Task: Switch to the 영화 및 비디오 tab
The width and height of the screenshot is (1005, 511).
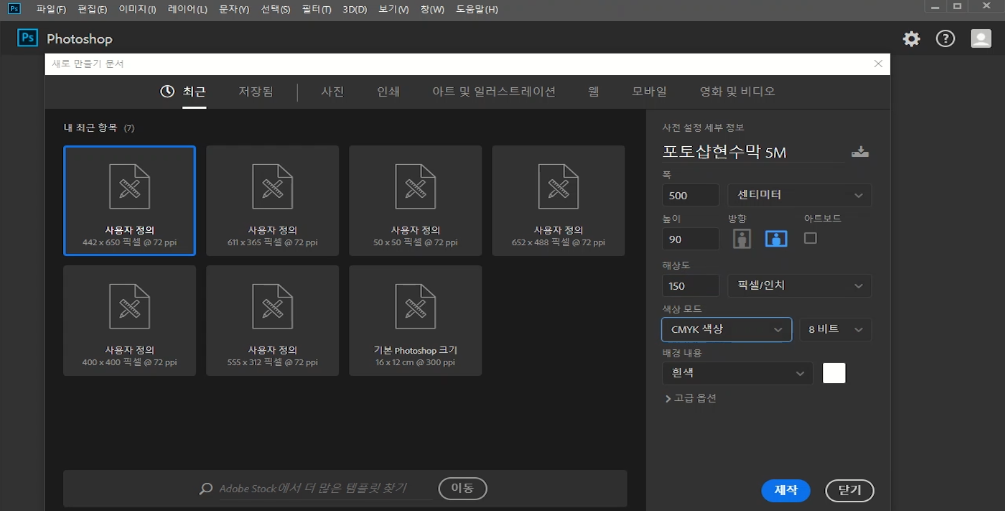Action: point(737,92)
